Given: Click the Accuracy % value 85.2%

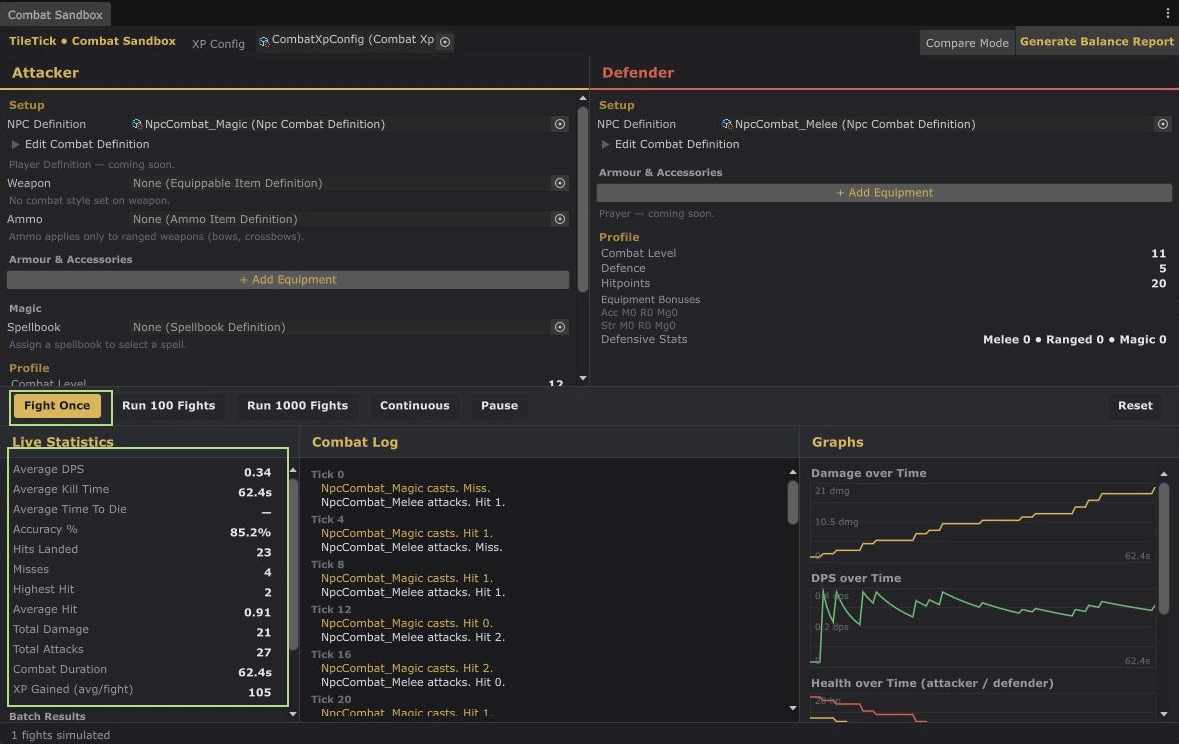Looking at the screenshot, I should (x=250, y=533).
